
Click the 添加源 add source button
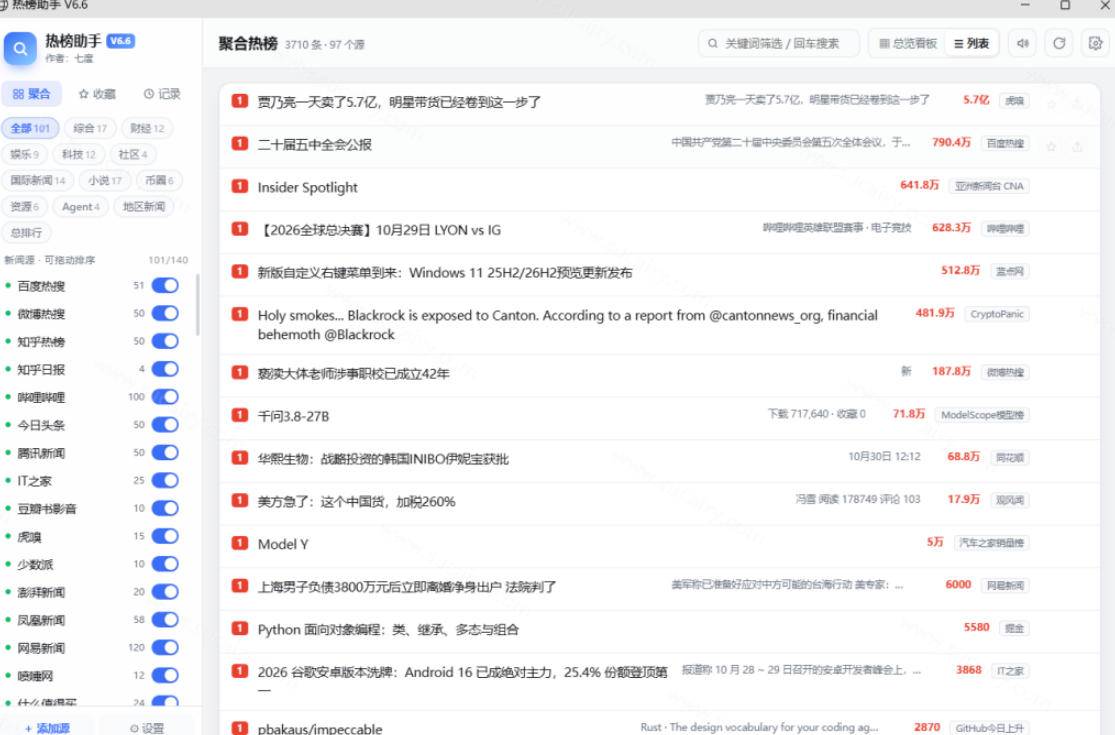tap(48, 727)
